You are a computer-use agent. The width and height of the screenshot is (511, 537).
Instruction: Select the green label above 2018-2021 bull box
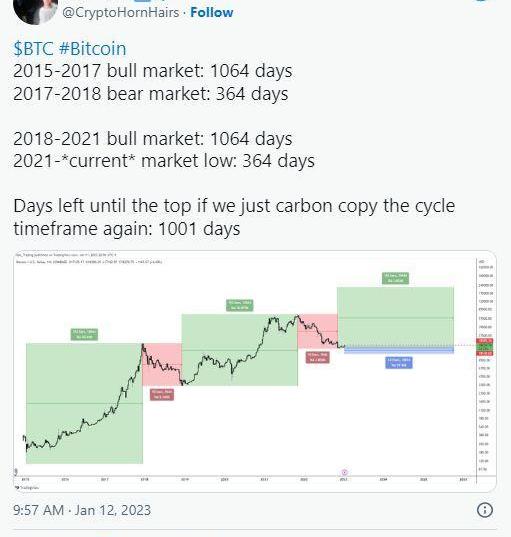coord(240,305)
